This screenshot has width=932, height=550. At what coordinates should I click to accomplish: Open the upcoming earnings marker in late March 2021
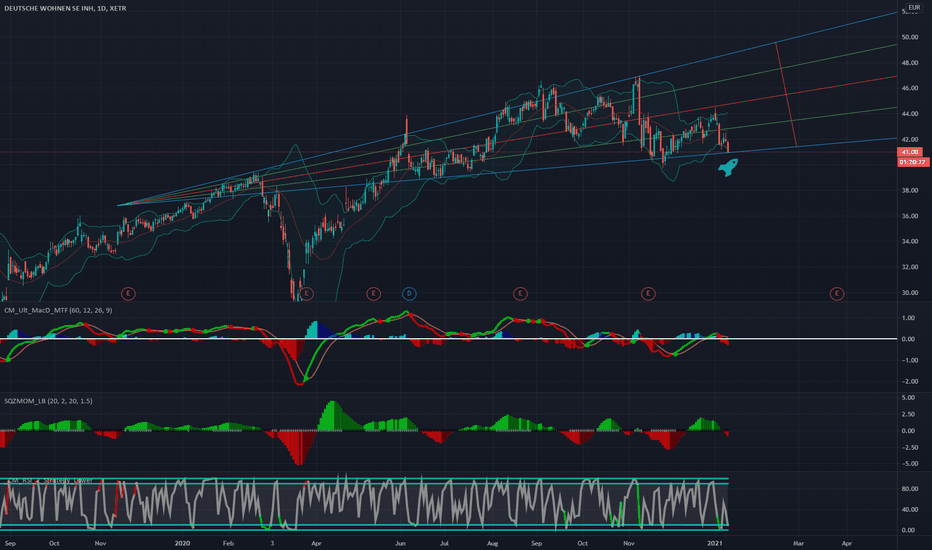(x=836, y=293)
